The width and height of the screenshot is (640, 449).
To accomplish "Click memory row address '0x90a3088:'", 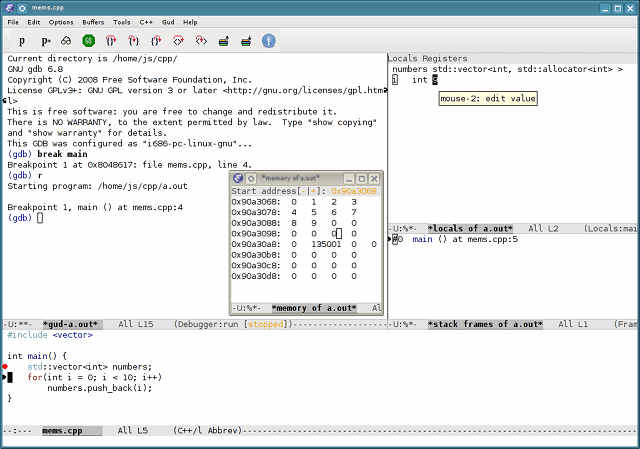I will (256, 223).
